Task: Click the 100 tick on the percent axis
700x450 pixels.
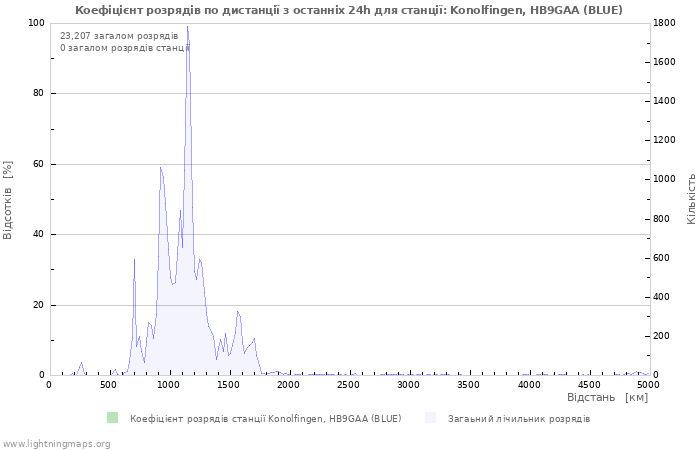Action: pyautogui.click(x=35, y=23)
